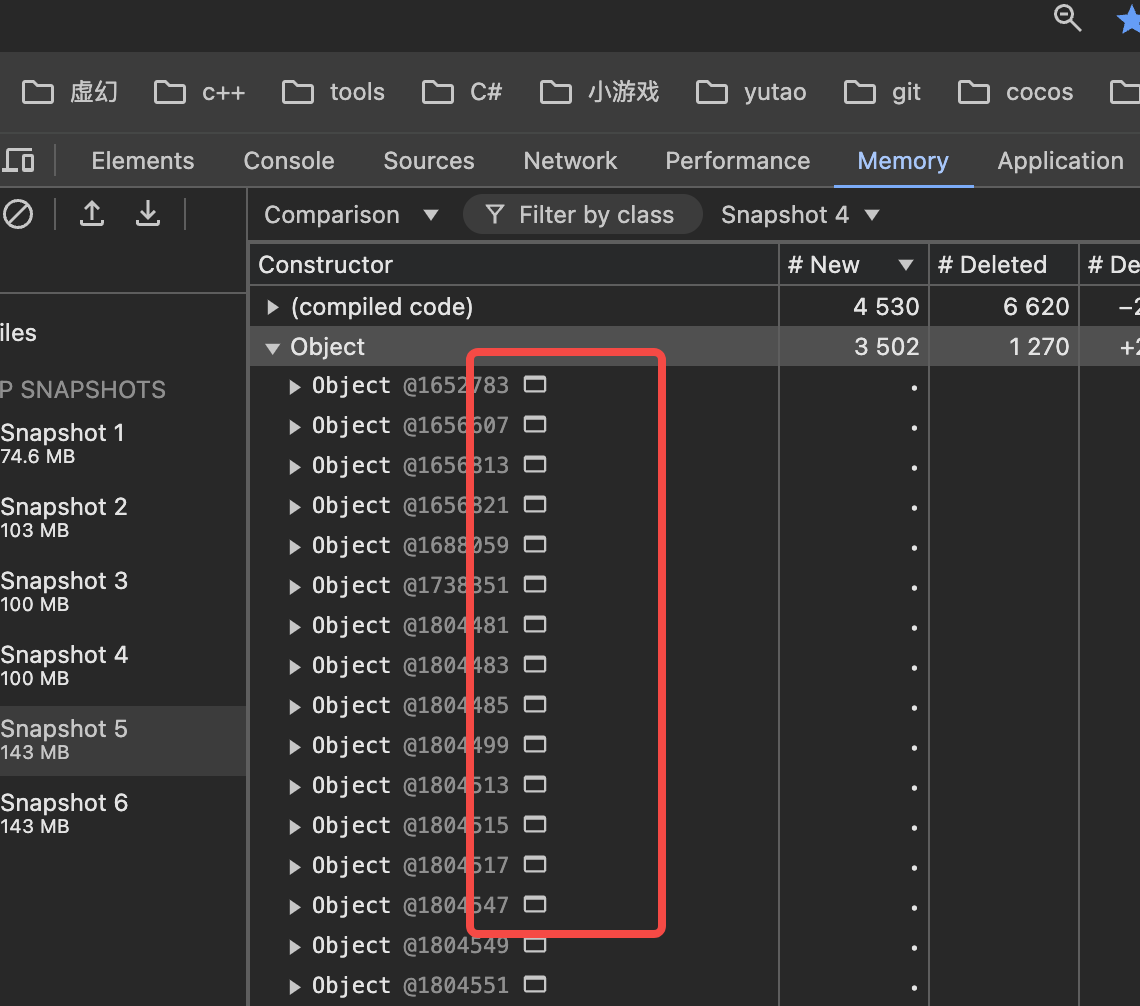The width and height of the screenshot is (1140, 1006).
Task: Switch to the Elements tab
Action: click(x=142, y=161)
